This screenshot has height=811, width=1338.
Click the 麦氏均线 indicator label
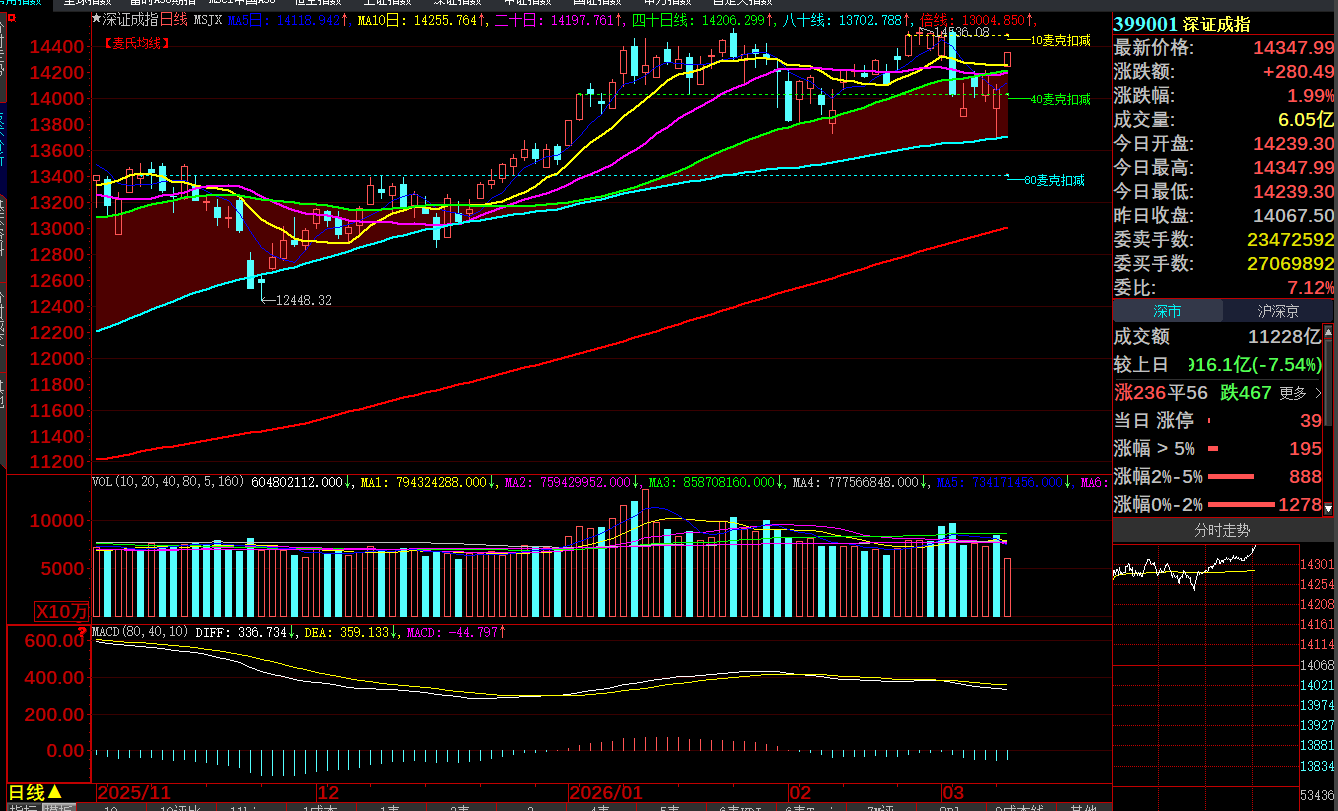(x=136, y=43)
